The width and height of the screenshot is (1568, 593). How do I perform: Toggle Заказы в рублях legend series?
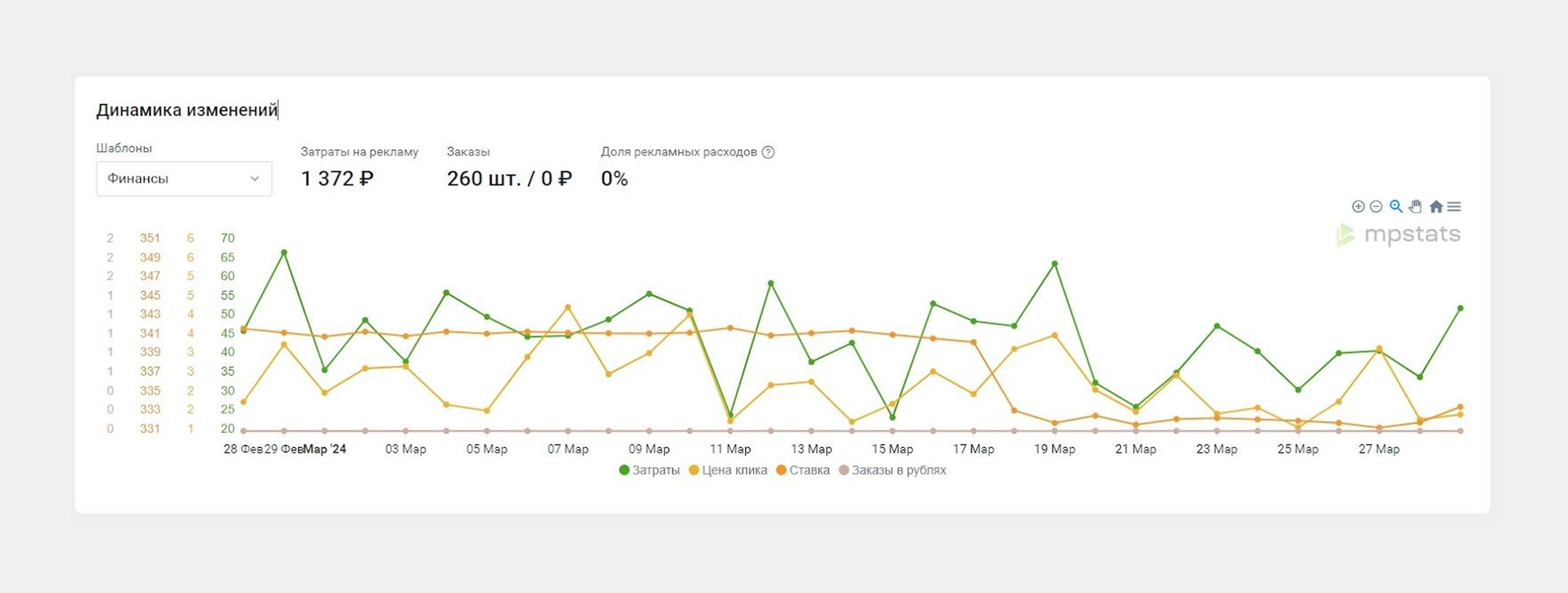coord(892,470)
